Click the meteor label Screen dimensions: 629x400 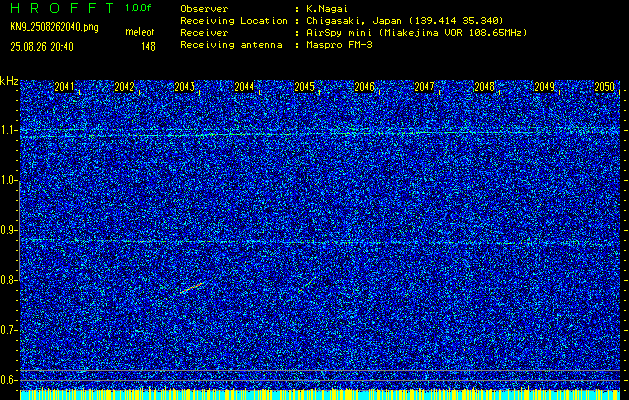click(140, 32)
